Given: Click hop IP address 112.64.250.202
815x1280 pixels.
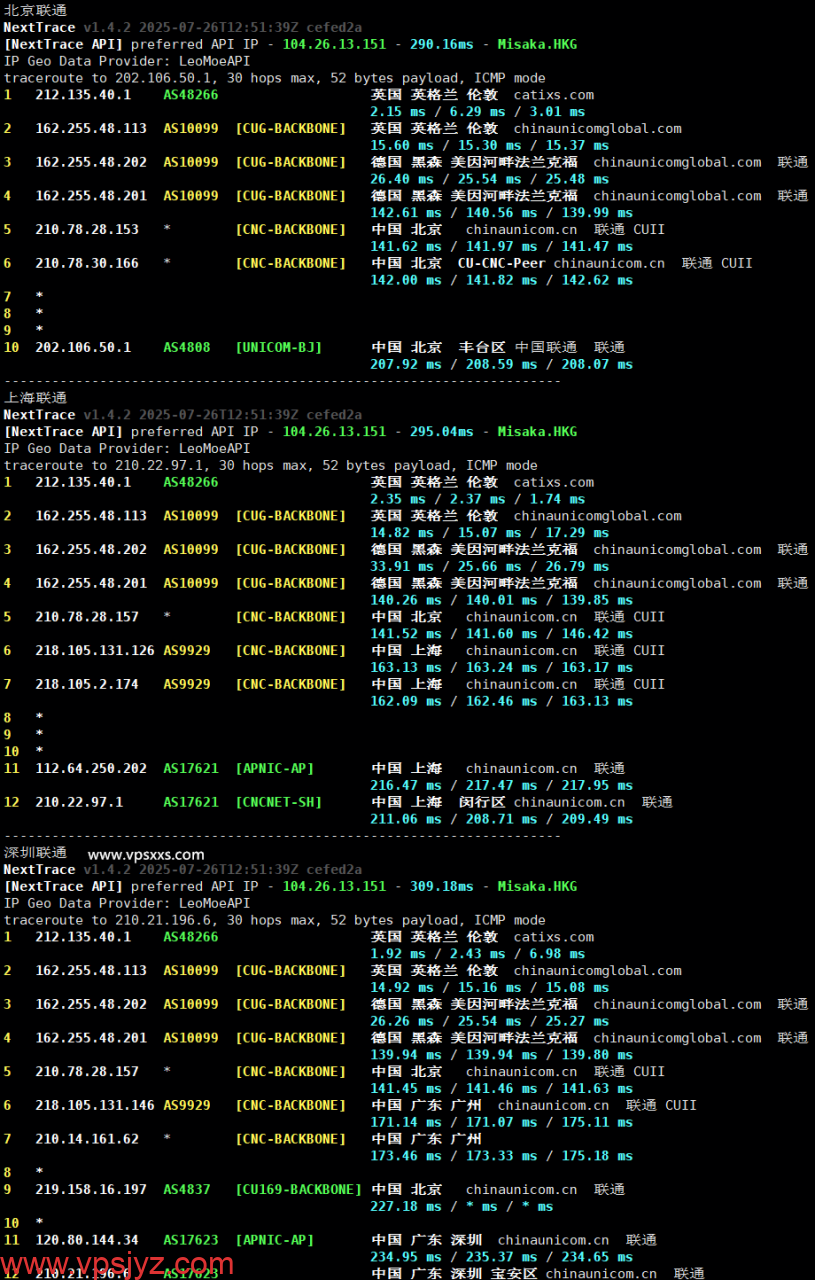Looking at the screenshot, I should 91,768.
